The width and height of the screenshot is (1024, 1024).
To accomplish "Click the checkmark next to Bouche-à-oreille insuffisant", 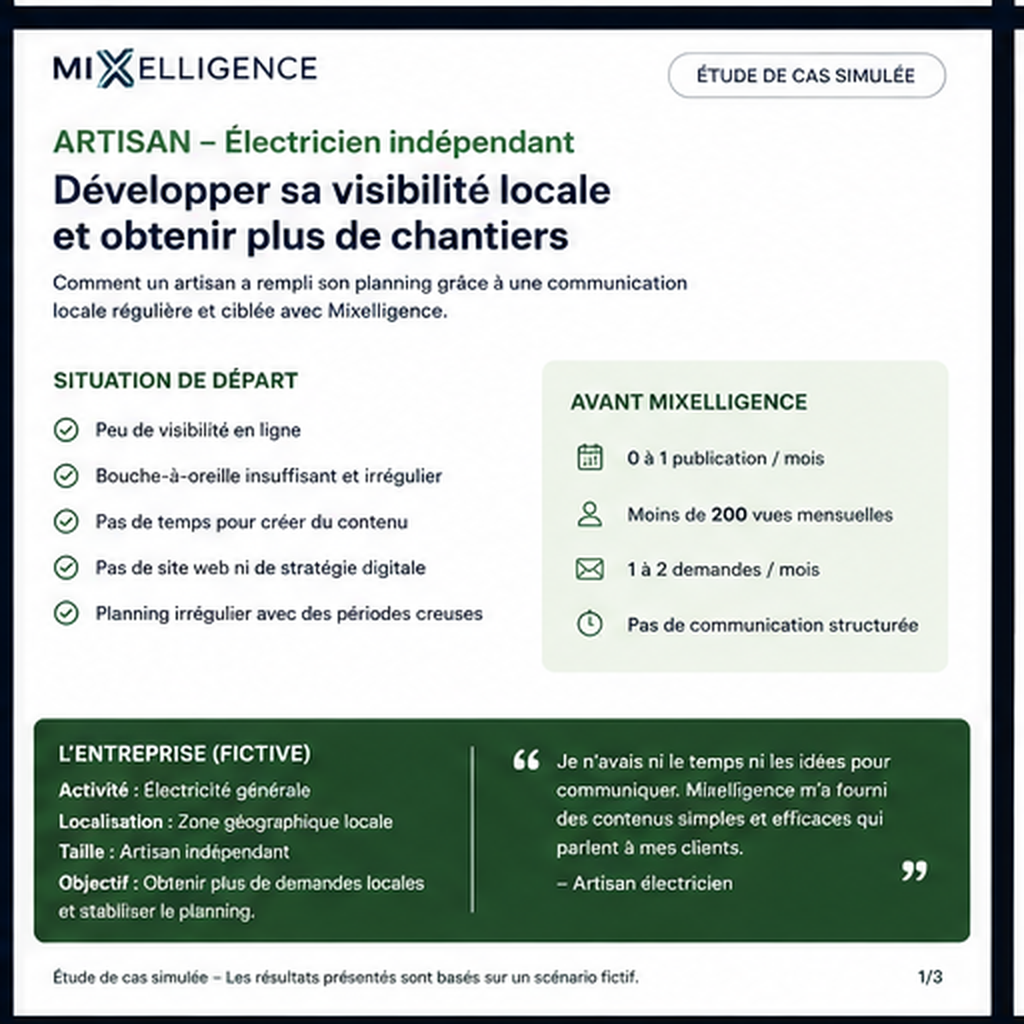I will (66, 475).
